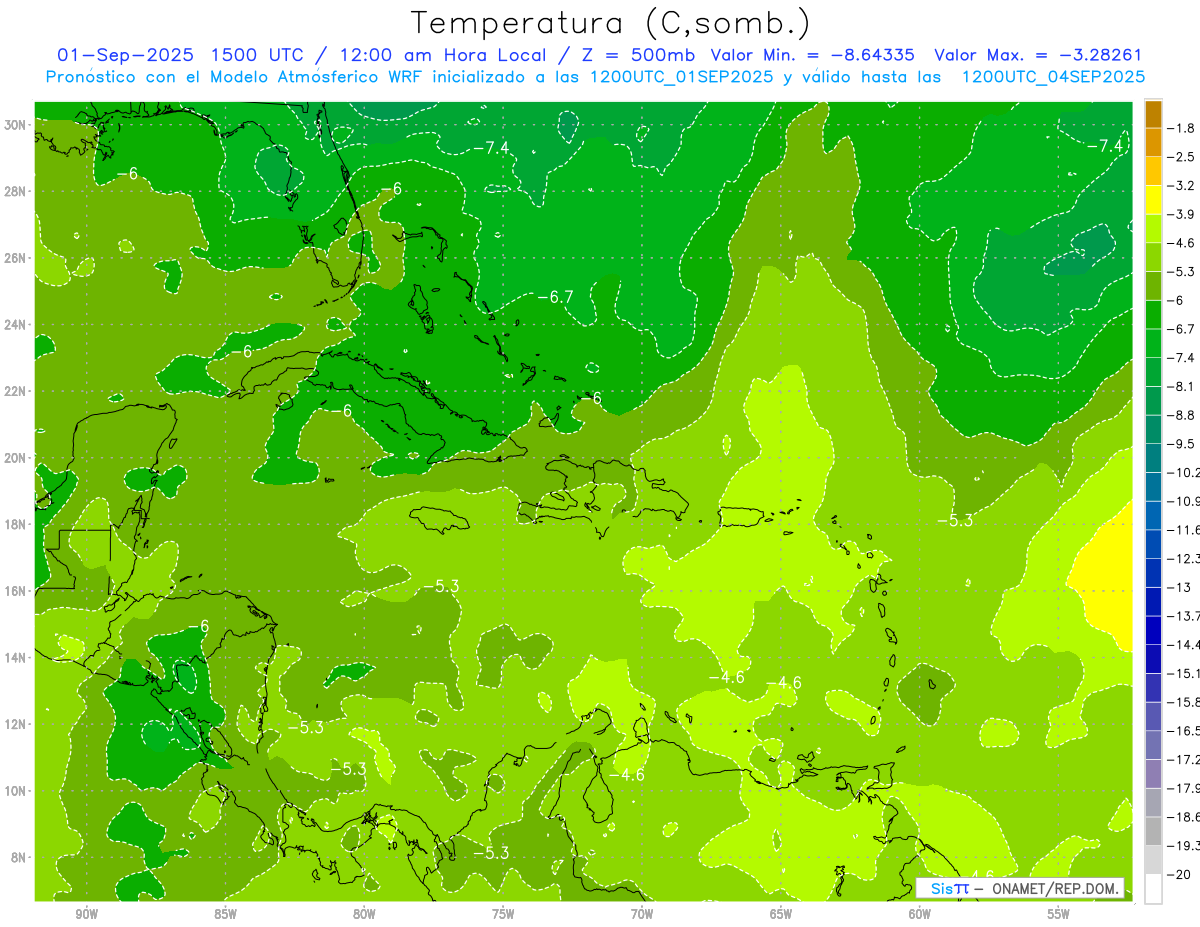Click the 85W longitude axis label
Image resolution: width=1200 pixels, height=927 pixels.
pyautogui.click(x=225, y=914)
